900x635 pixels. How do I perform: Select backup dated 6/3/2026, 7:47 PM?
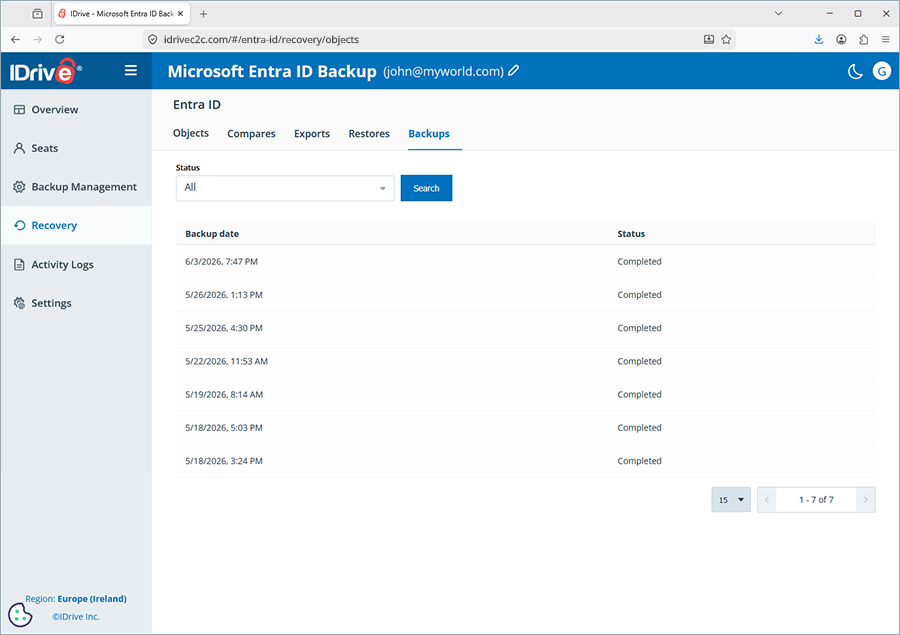click(526, 261)
